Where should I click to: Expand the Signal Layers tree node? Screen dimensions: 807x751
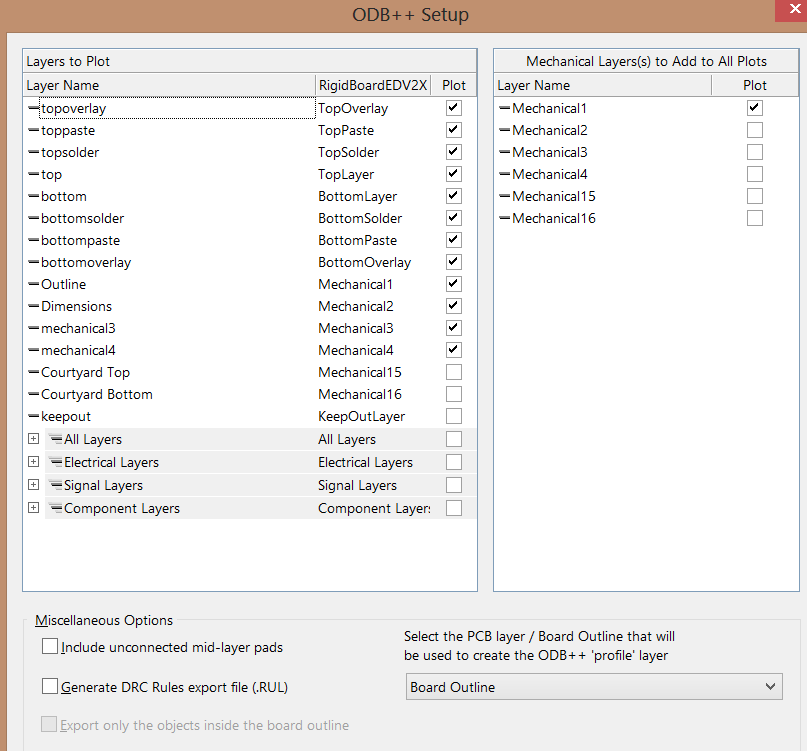[33, 485]
